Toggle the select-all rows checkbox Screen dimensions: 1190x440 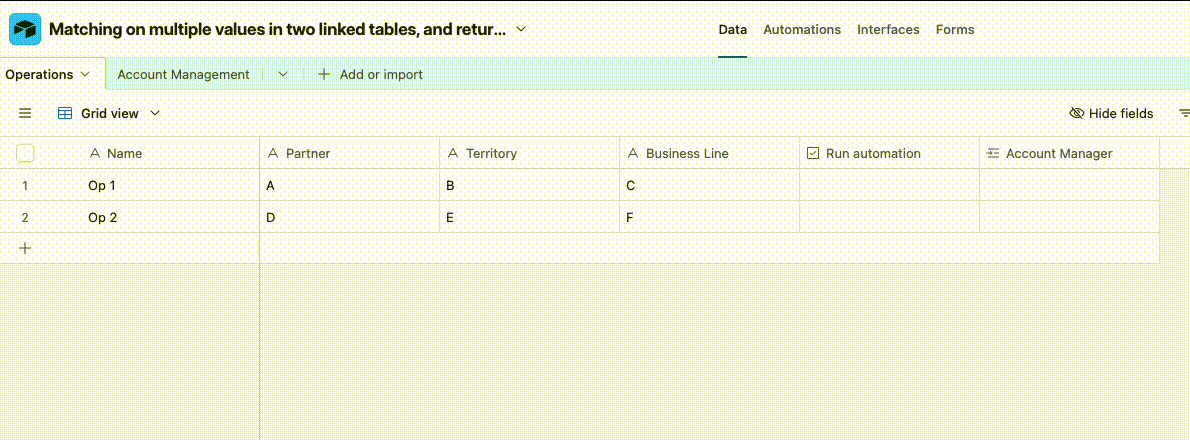pyautogui.click(x=25, y=153)
